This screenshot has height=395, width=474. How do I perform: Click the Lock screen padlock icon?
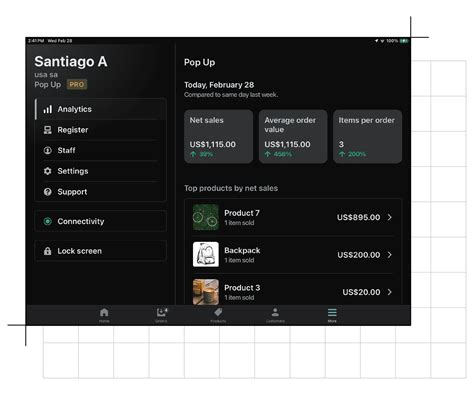tap(48, 251)
